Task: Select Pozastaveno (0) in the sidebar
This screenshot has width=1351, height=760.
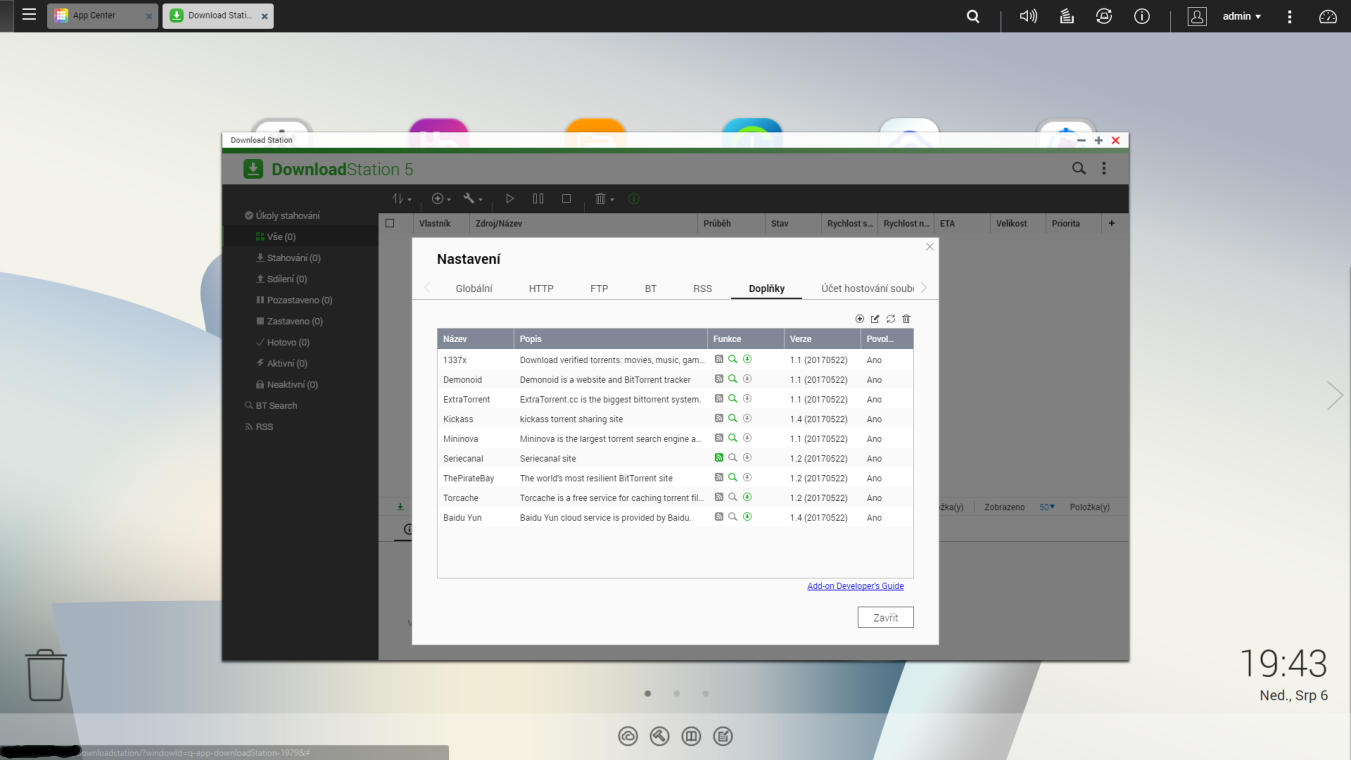Action: tap(294, 300)
